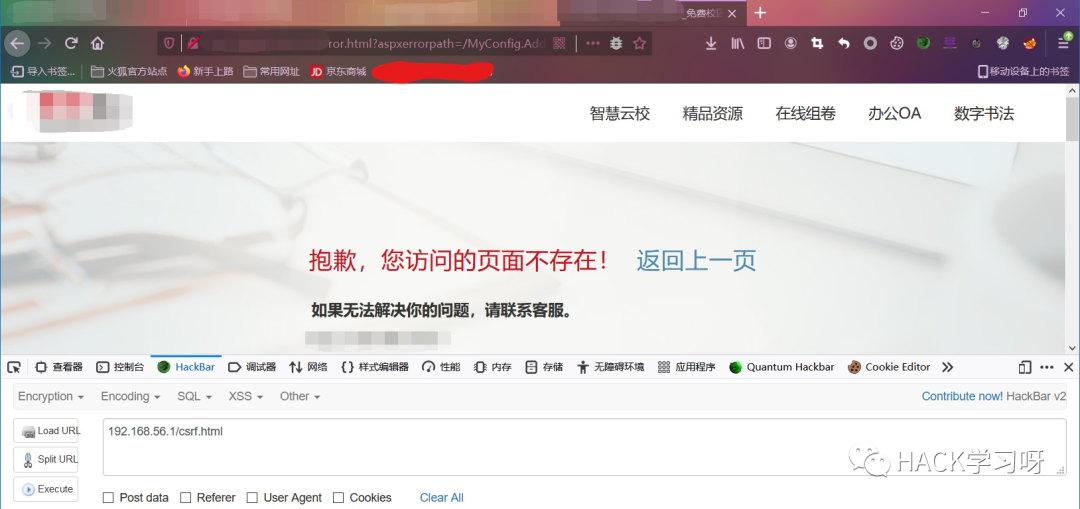Follow the 返回上一页 link
The width and height of the screenshot is (1080, 509).
click(696, 260)
